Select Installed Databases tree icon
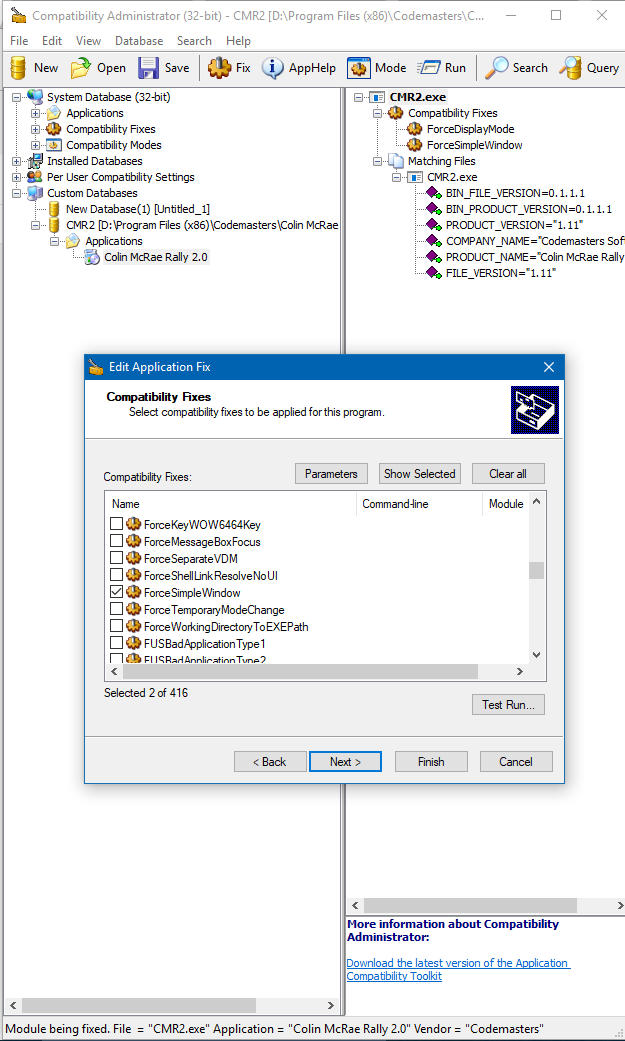625x1041 pixels. [35, 161]
